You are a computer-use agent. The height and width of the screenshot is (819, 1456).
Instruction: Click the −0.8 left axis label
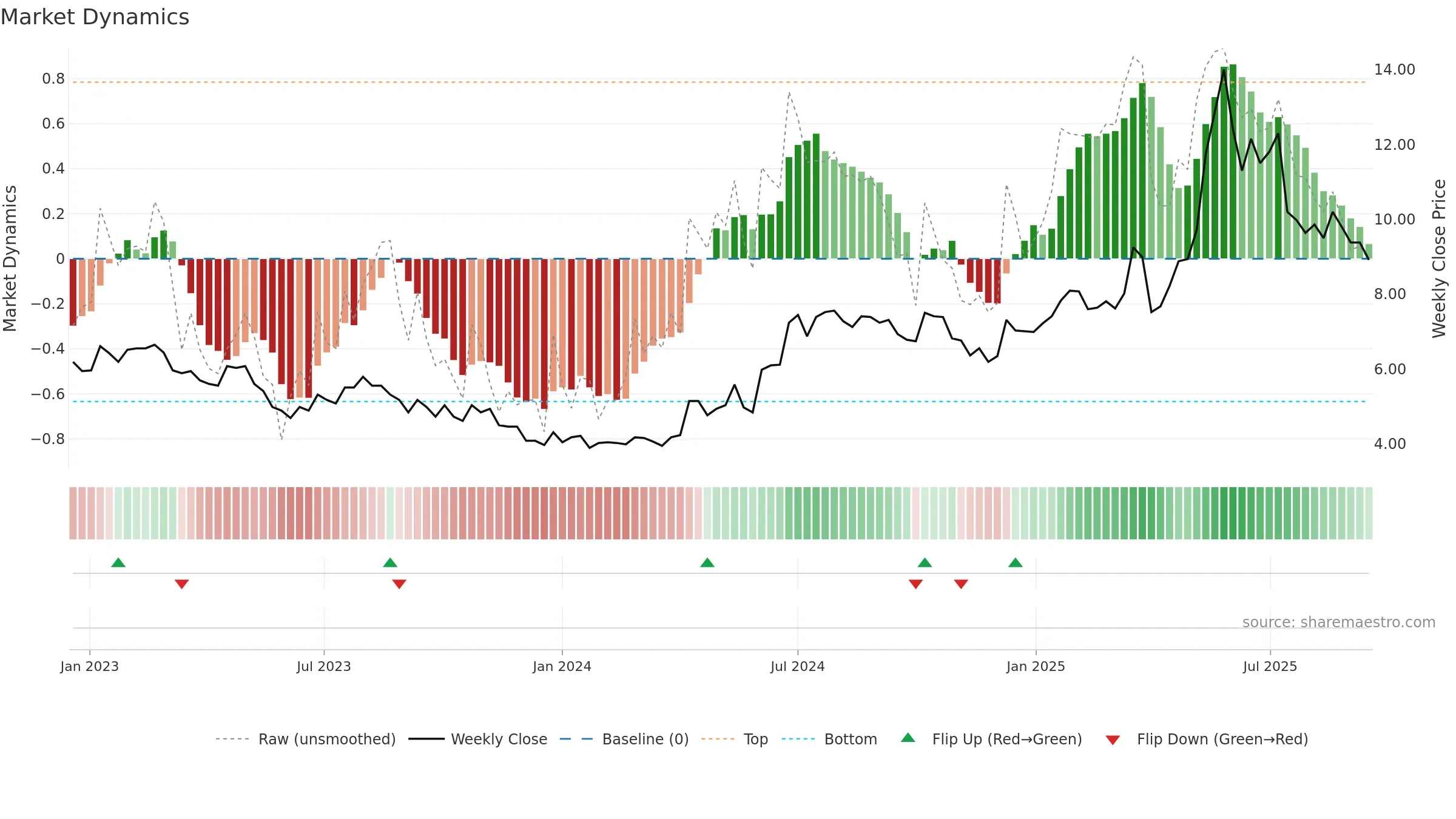[x=48, y=439]
